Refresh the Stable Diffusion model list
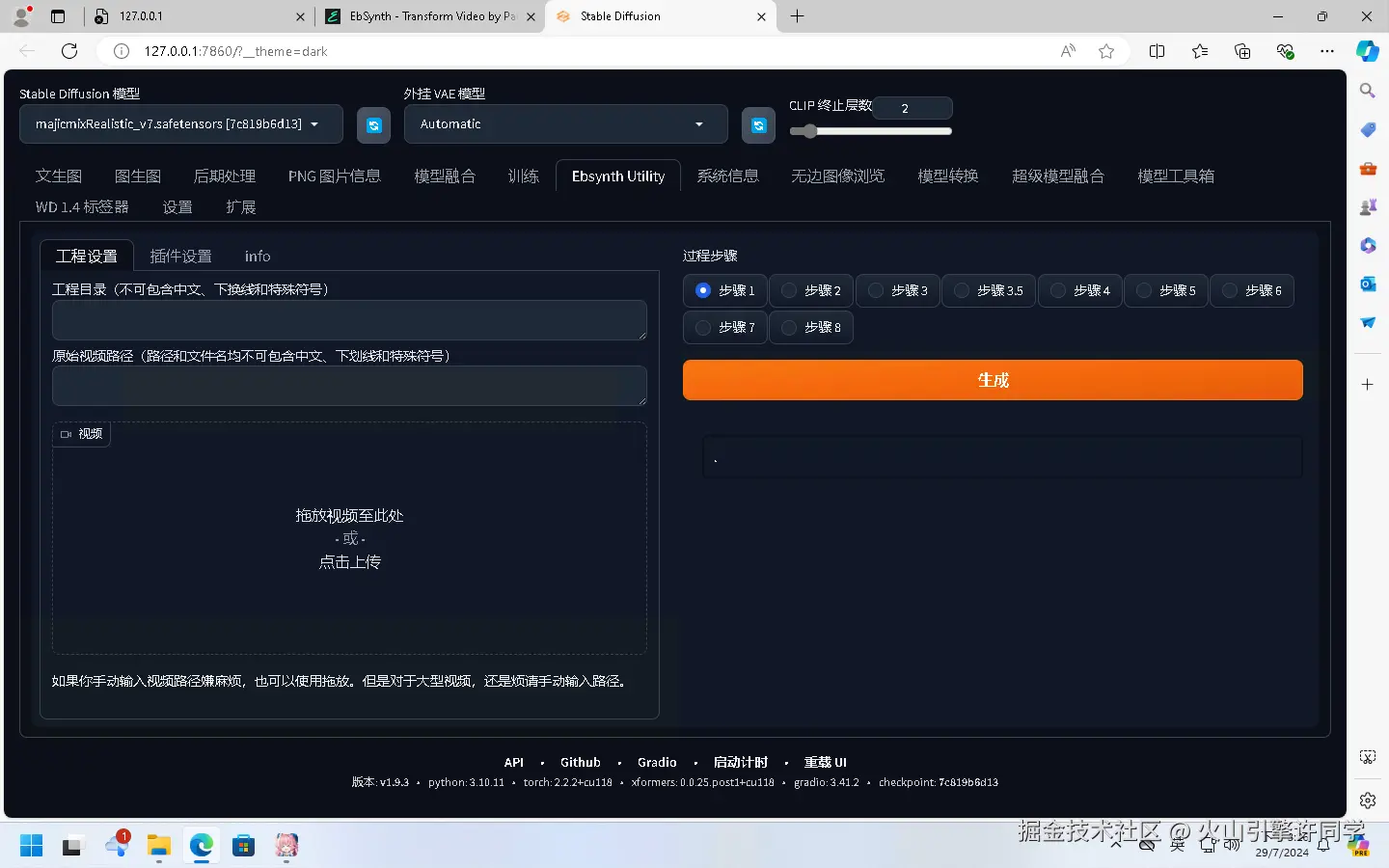Viewport: 1389px width, 868px height. tap(373, 124)
